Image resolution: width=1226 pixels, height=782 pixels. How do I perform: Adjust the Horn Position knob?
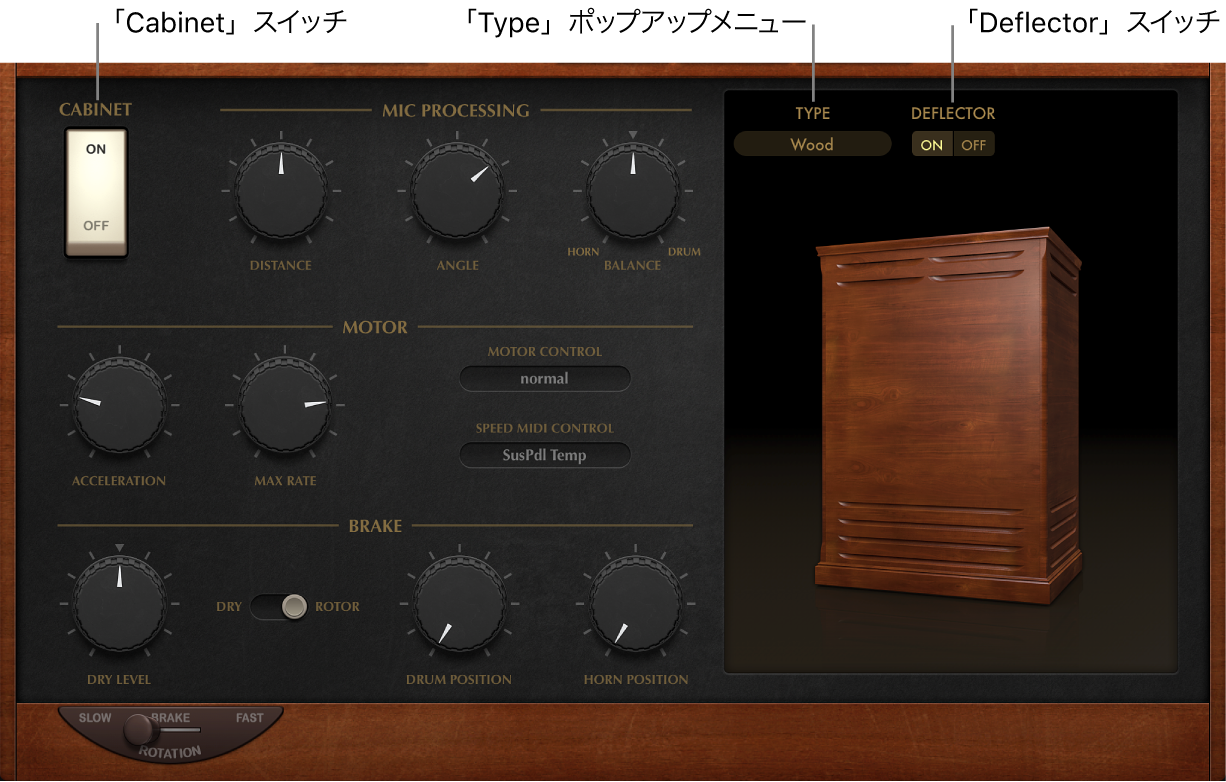tap(634, 605)
